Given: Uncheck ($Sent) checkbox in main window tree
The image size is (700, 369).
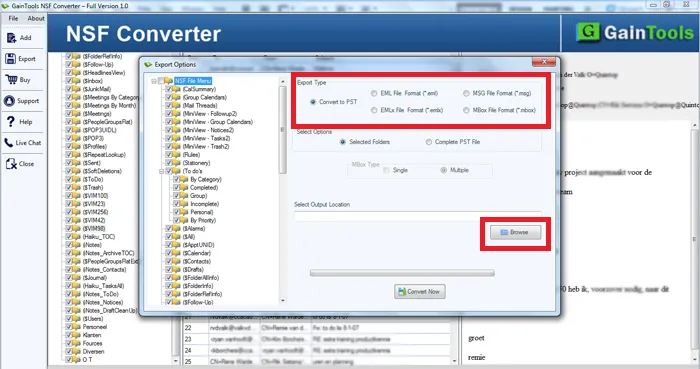Looking at the screenshot, I should coord(69,163).
